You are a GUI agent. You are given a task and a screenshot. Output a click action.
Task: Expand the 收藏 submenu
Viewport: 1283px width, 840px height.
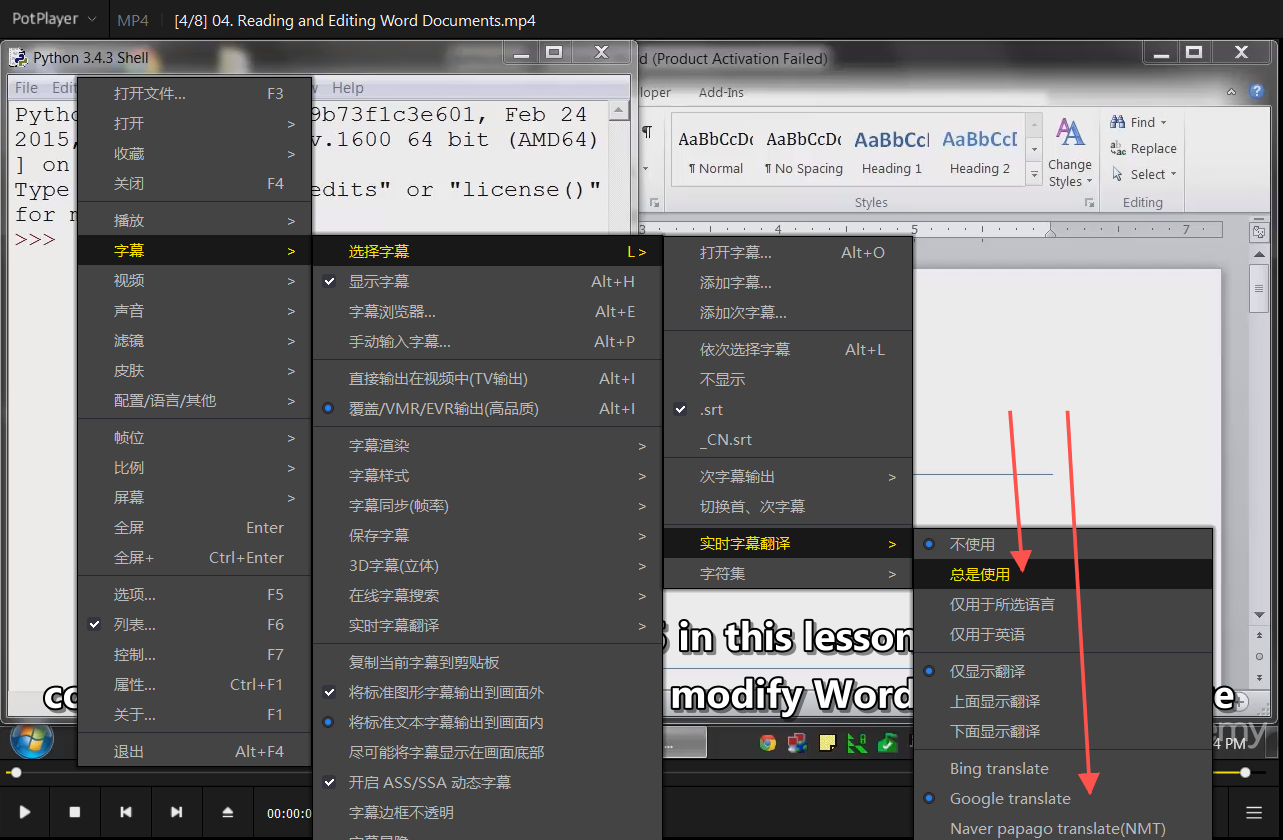click(195, 154)
